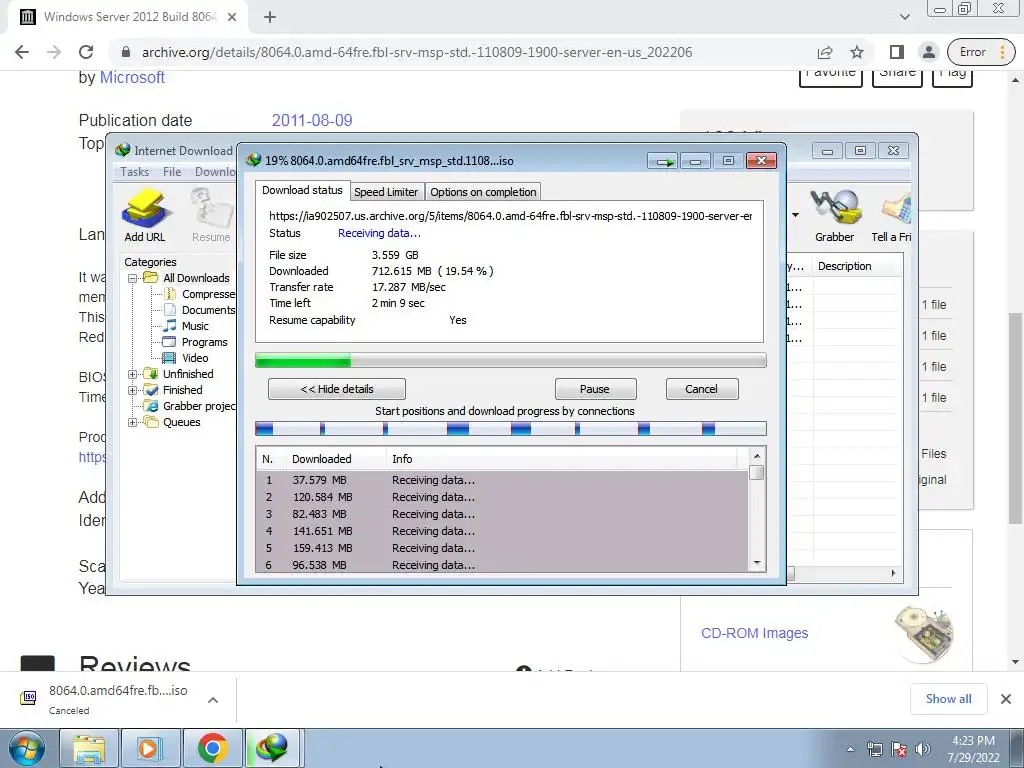
Task: Click the taskbar clock showing 4:23 PM
Action: coord(973,749)
